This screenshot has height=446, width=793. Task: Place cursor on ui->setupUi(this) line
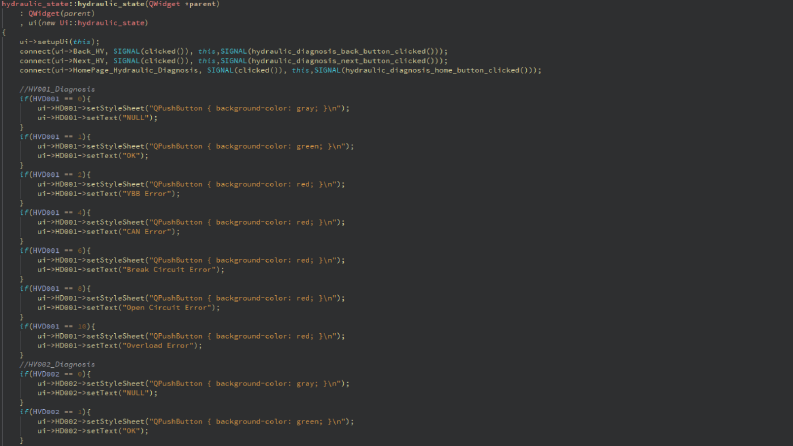(x=60, y=41)
